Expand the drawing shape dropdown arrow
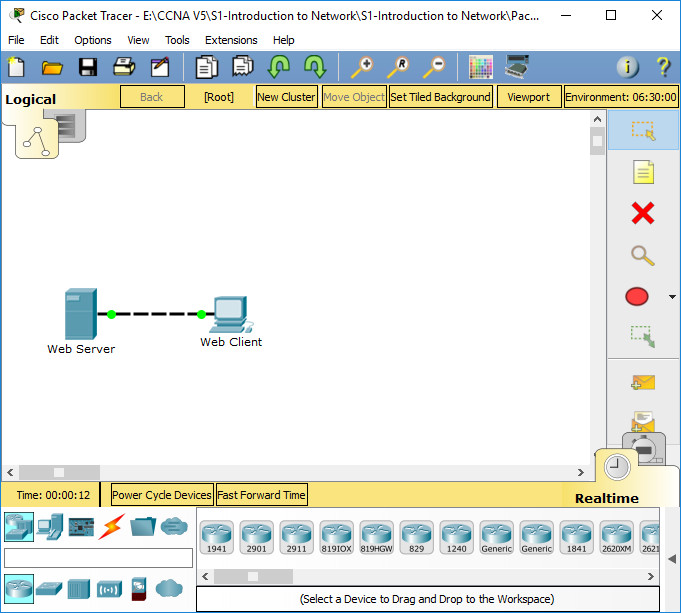 [x=672, y=297]
